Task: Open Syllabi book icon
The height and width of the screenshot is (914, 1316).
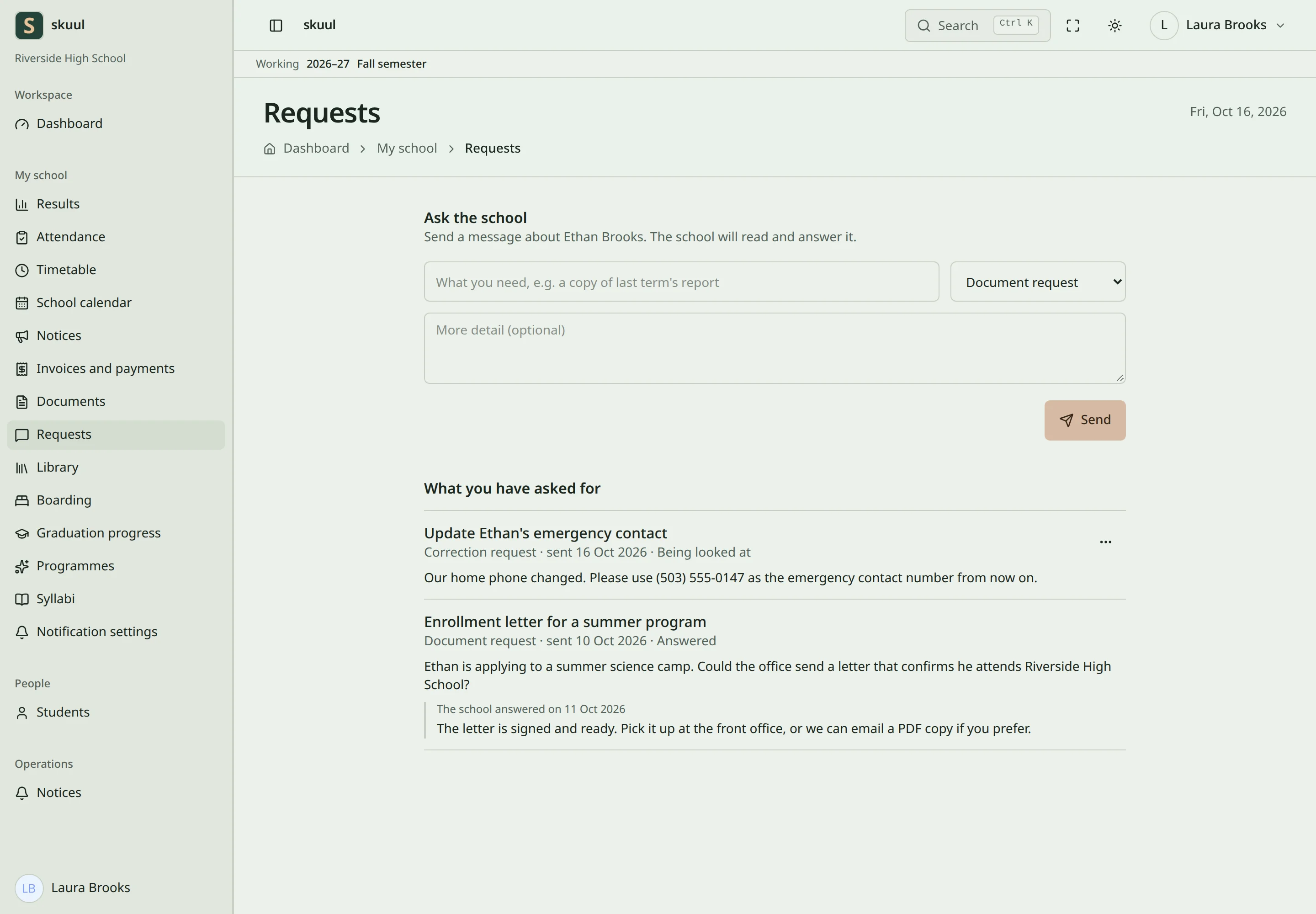Action: point(22,599)
